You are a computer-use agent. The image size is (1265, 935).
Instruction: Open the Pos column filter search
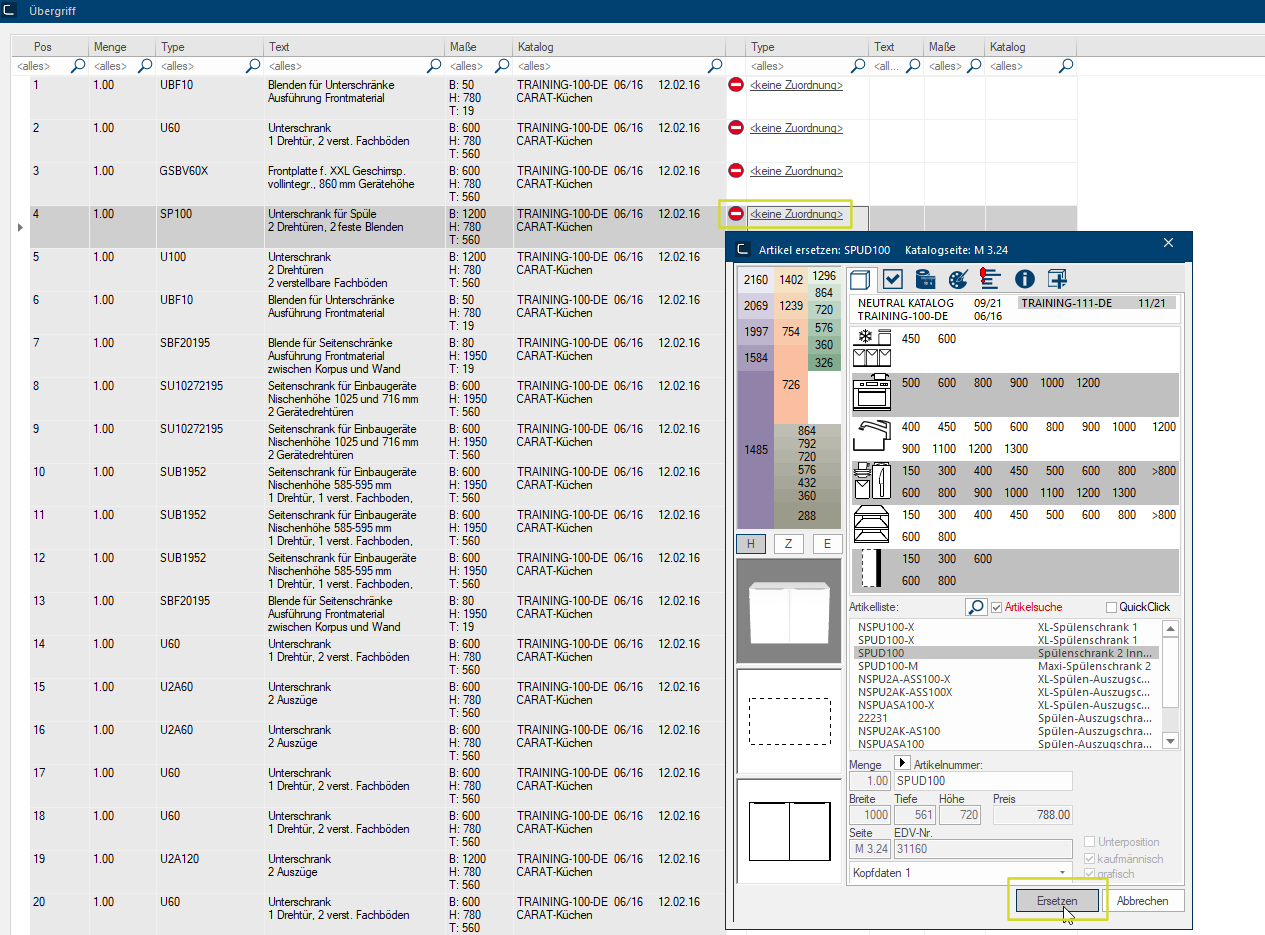pyautogui.click(x=78, y=66)
